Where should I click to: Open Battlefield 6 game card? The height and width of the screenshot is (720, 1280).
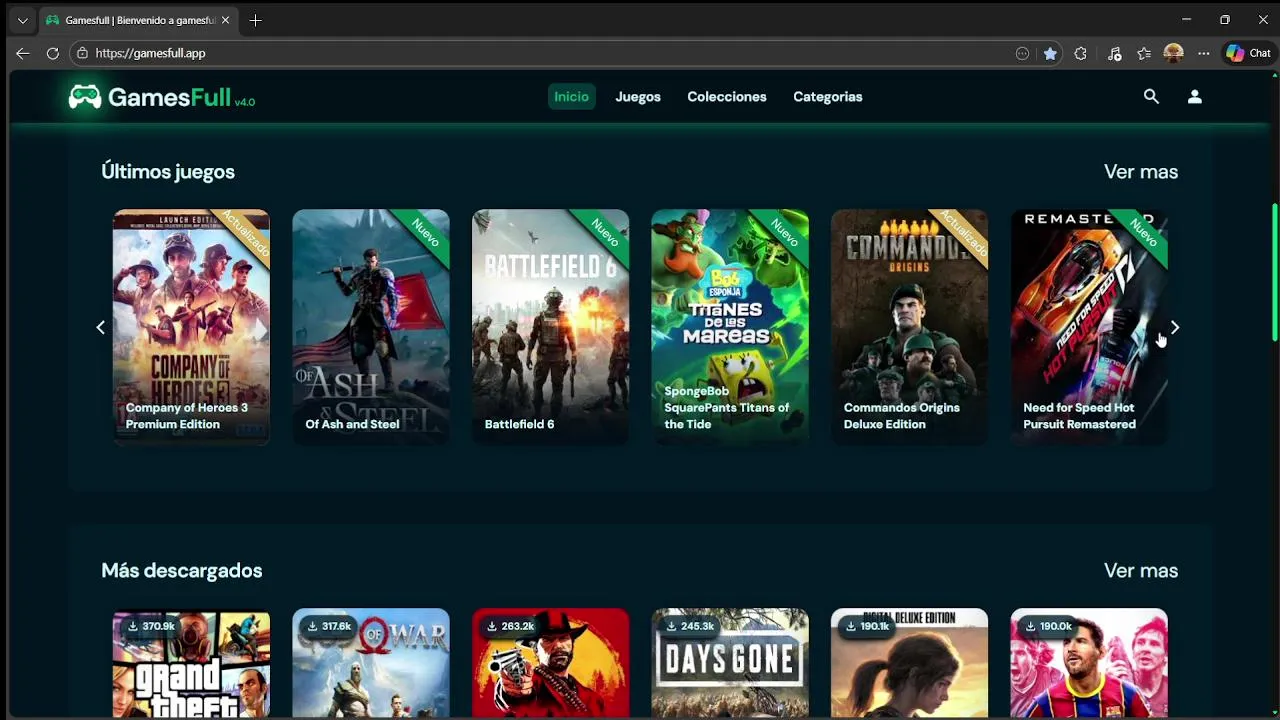[x=550, y=327]
